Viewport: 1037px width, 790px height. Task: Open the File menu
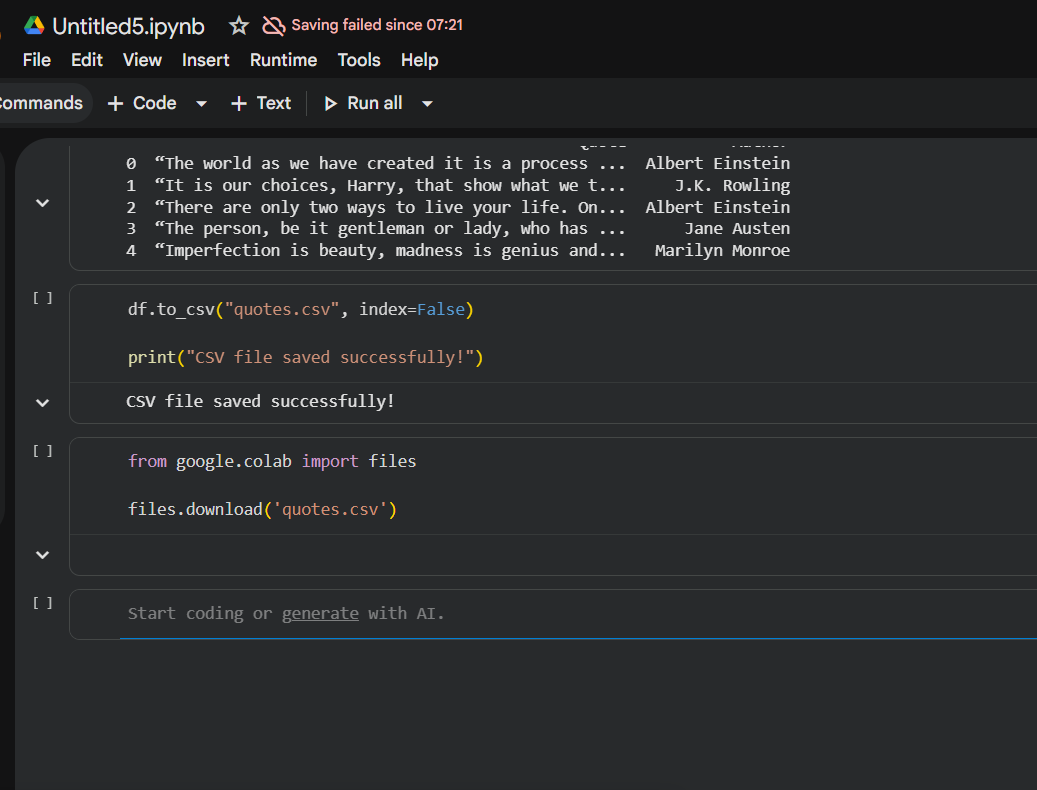click(36, 60)
